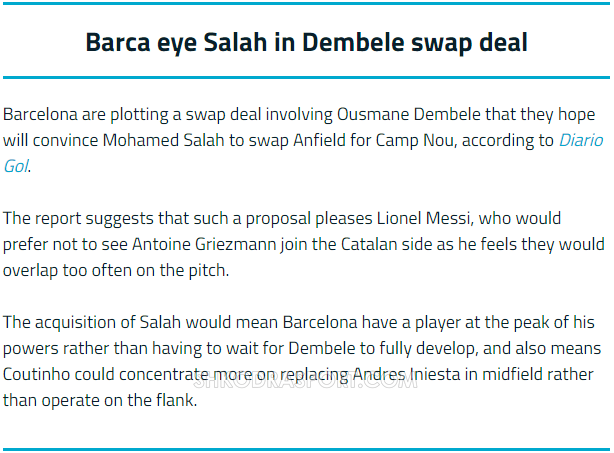Click 'The report suggests' at second paragraph start

coord(78,218)
